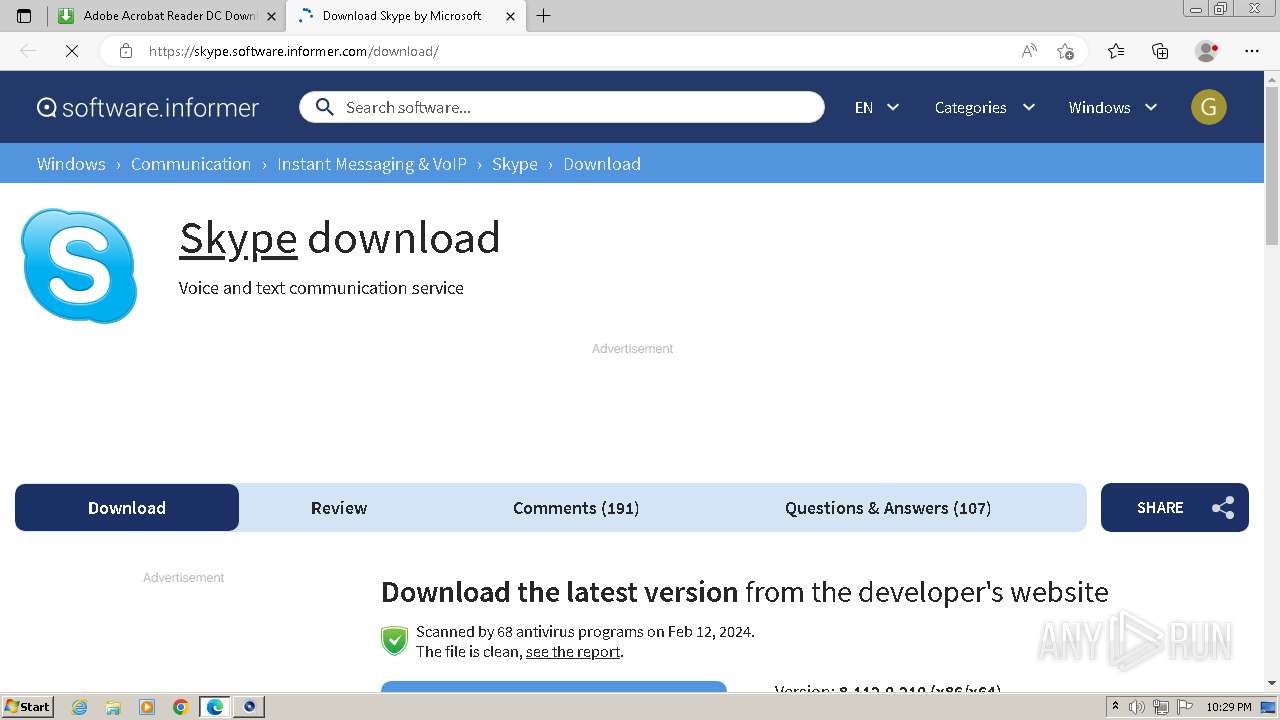Select the Questions & Answers (107) tab
This screenshot has width=1280, height=720.
888,508
